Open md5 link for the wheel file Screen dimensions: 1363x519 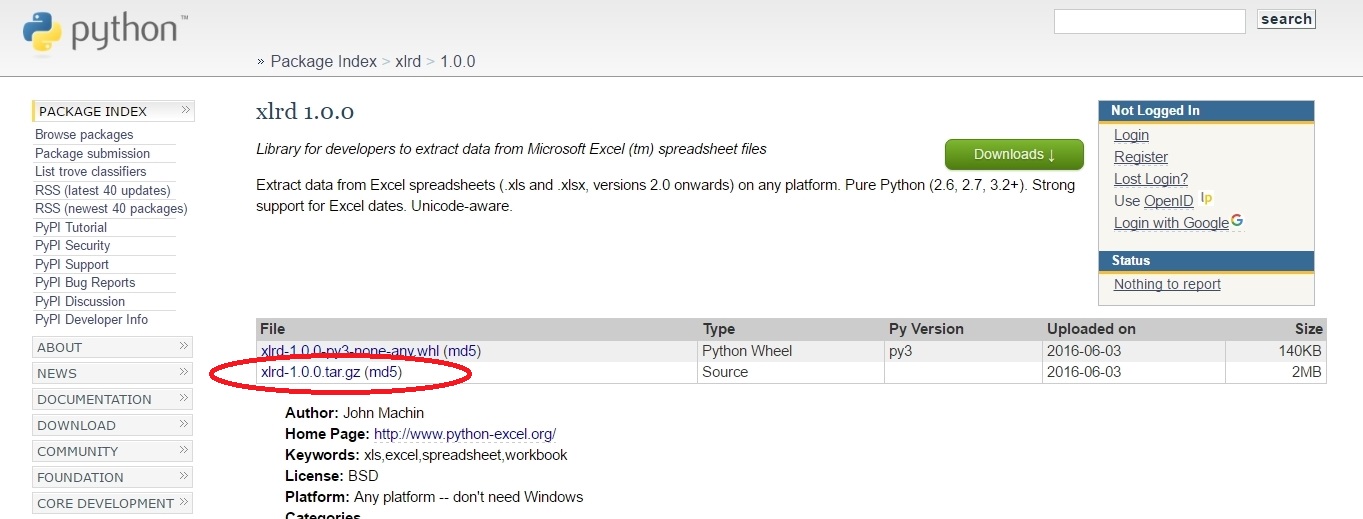click(462, 351)
